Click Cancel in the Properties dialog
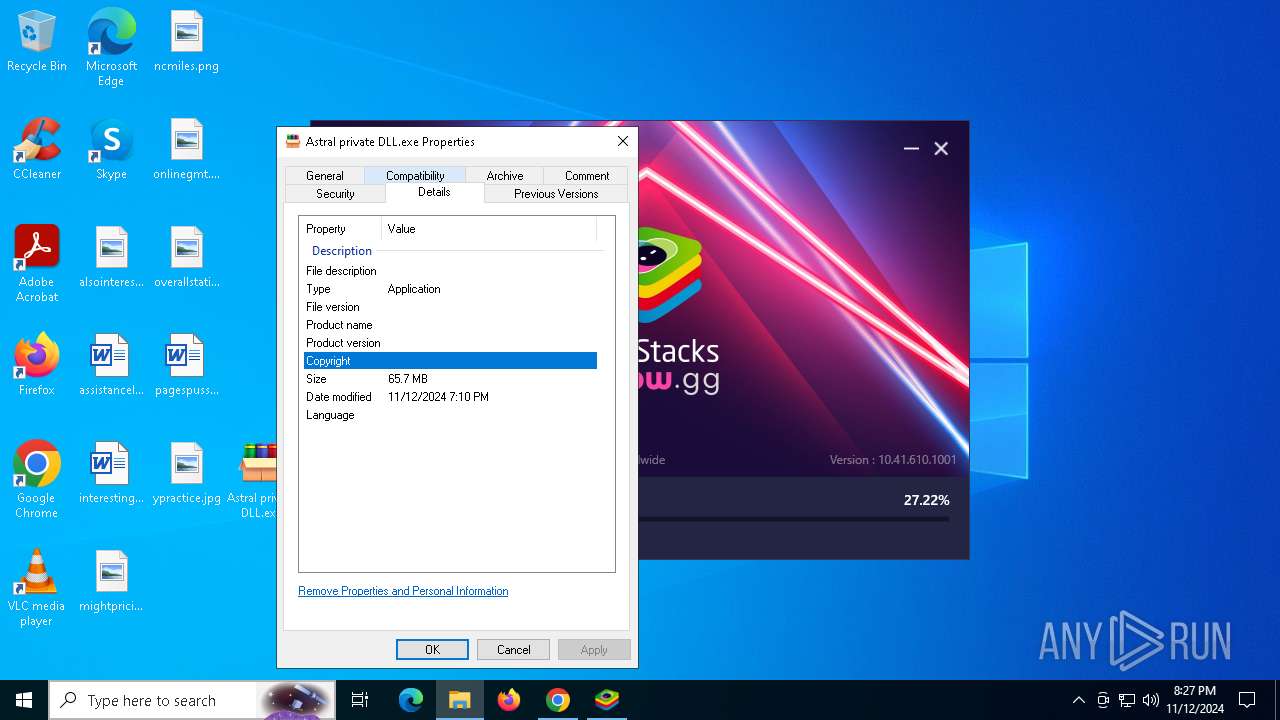This screenshot has height=720, width=1280. coord(514,650)
